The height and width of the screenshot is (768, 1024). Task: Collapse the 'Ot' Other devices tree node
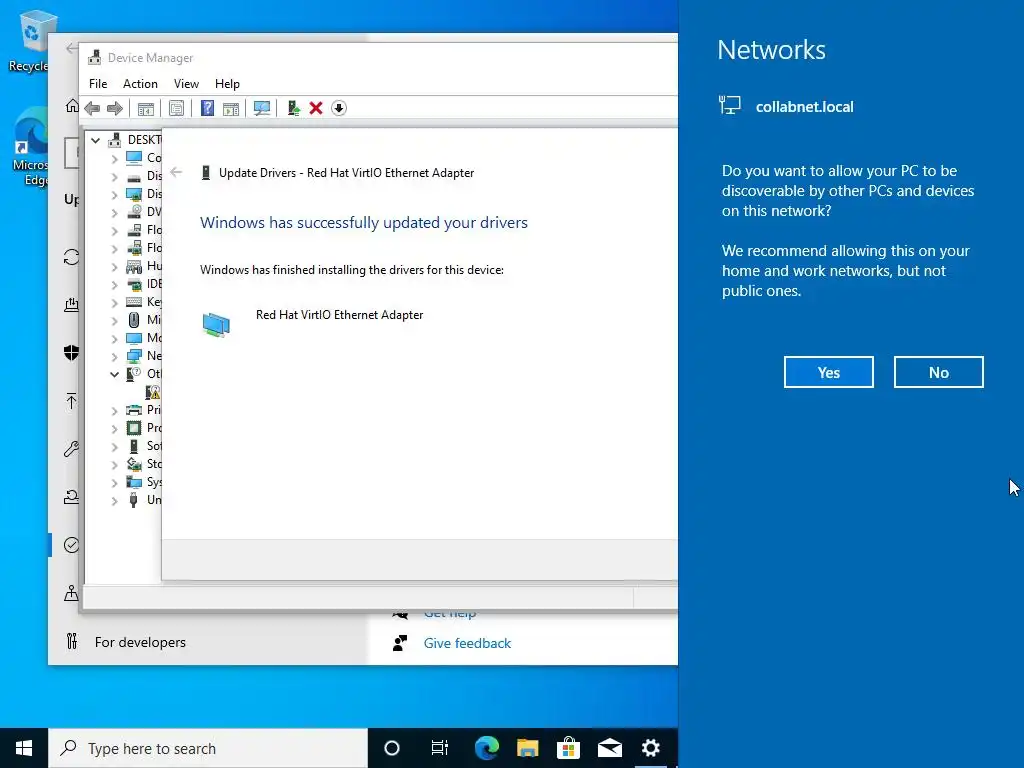tap(114, 374)
